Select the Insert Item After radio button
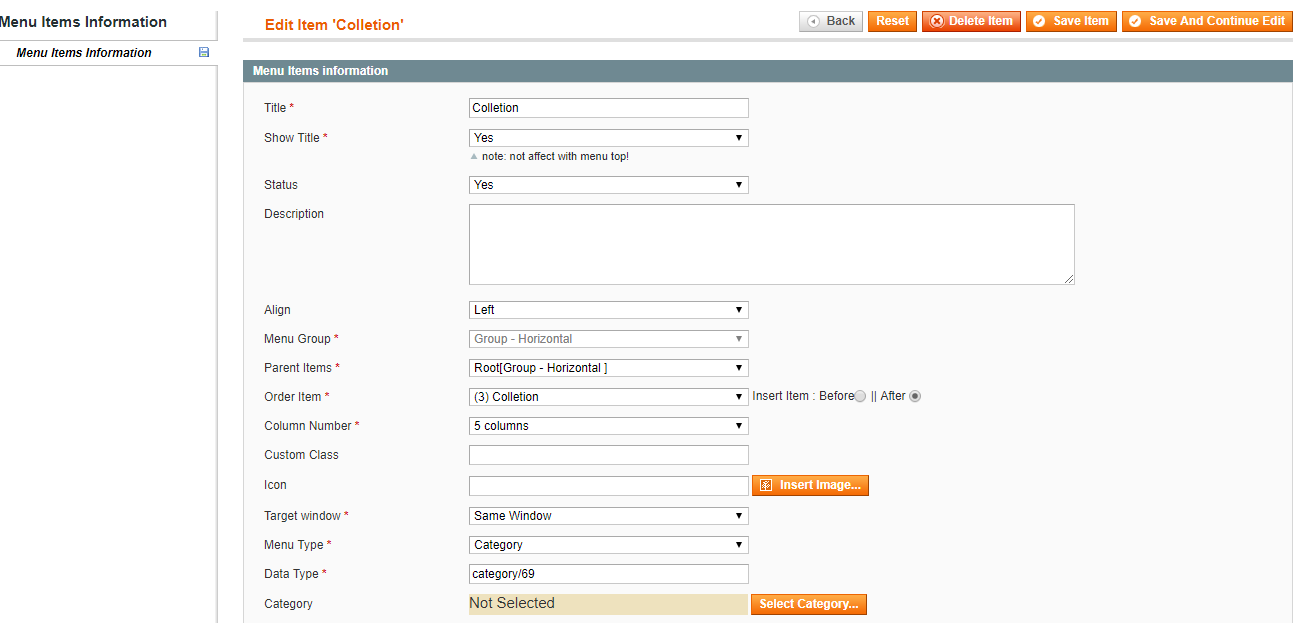Image resolution: width=1307 pixels, height=623 pixels. pyautogui.click(x=915, y=396)
